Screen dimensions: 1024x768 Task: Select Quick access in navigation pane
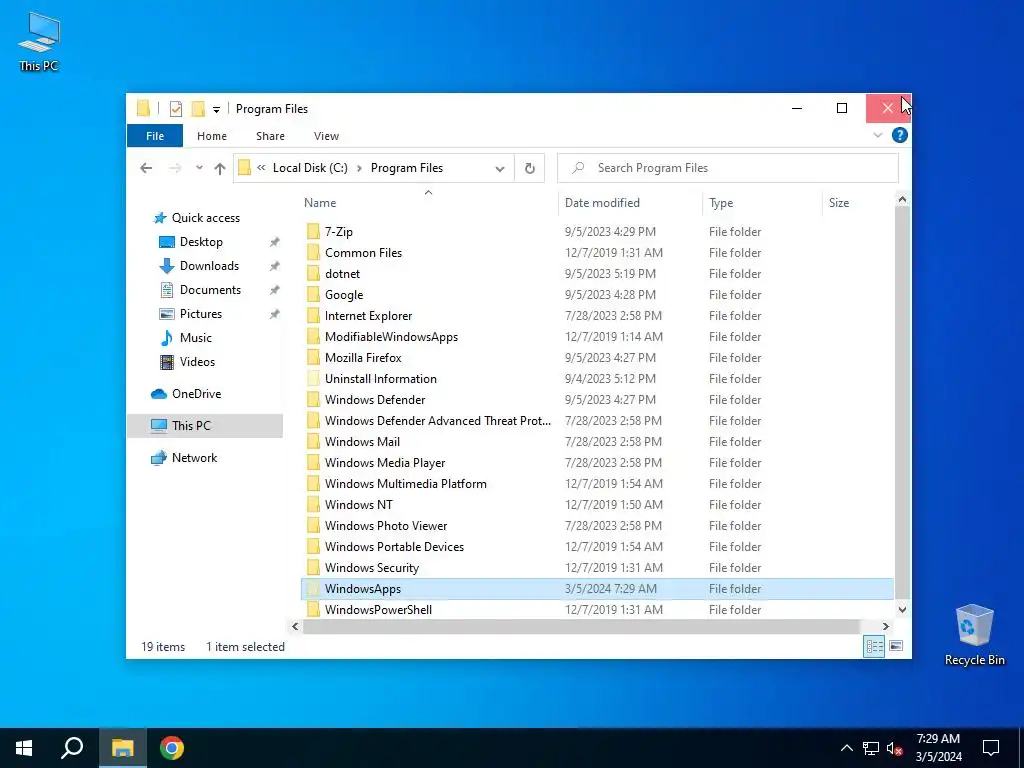click(x=205, y=218)
